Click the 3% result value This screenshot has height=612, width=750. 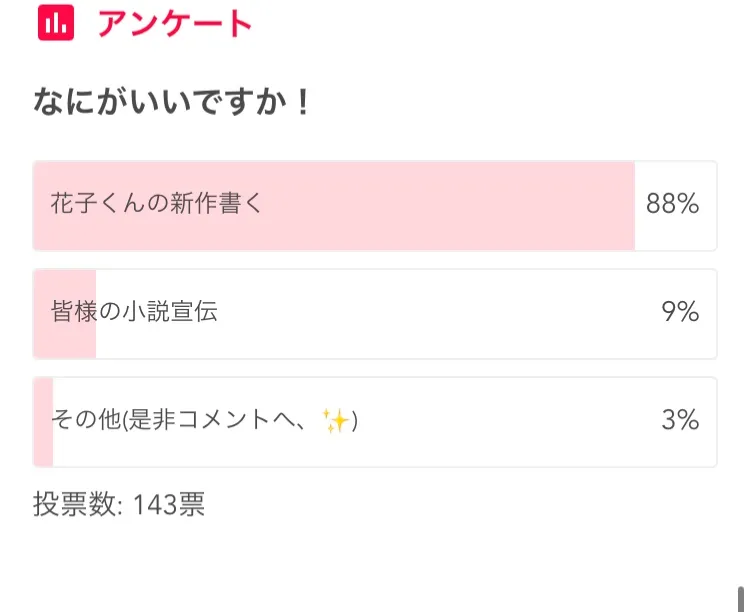click(679, 421)
